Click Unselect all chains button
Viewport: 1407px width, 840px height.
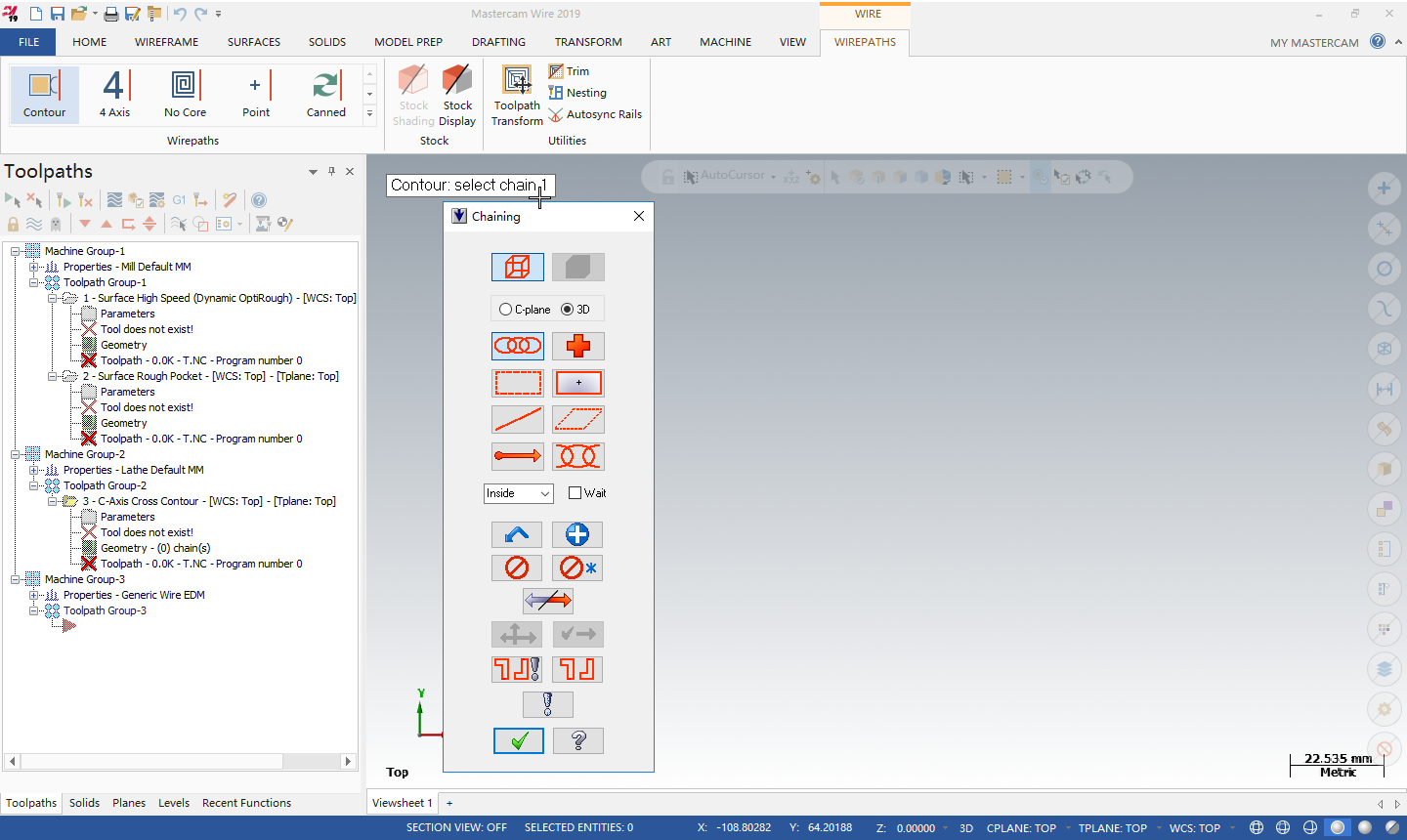pos(577,567)
